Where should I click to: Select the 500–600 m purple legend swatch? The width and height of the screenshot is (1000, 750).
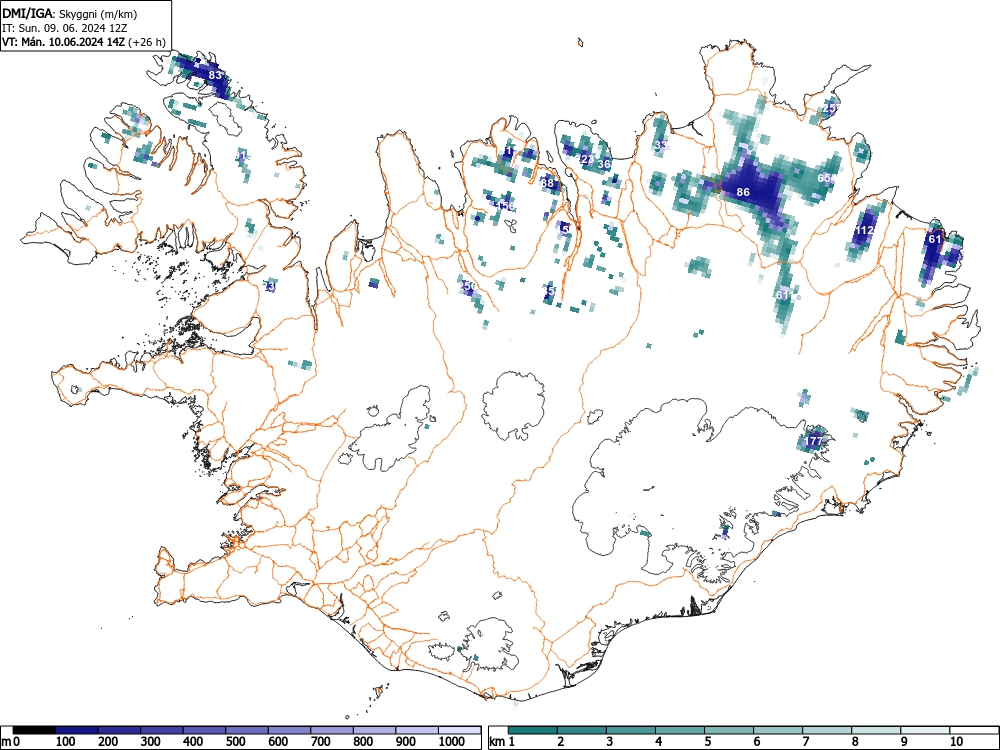click(x=247, y=730)
